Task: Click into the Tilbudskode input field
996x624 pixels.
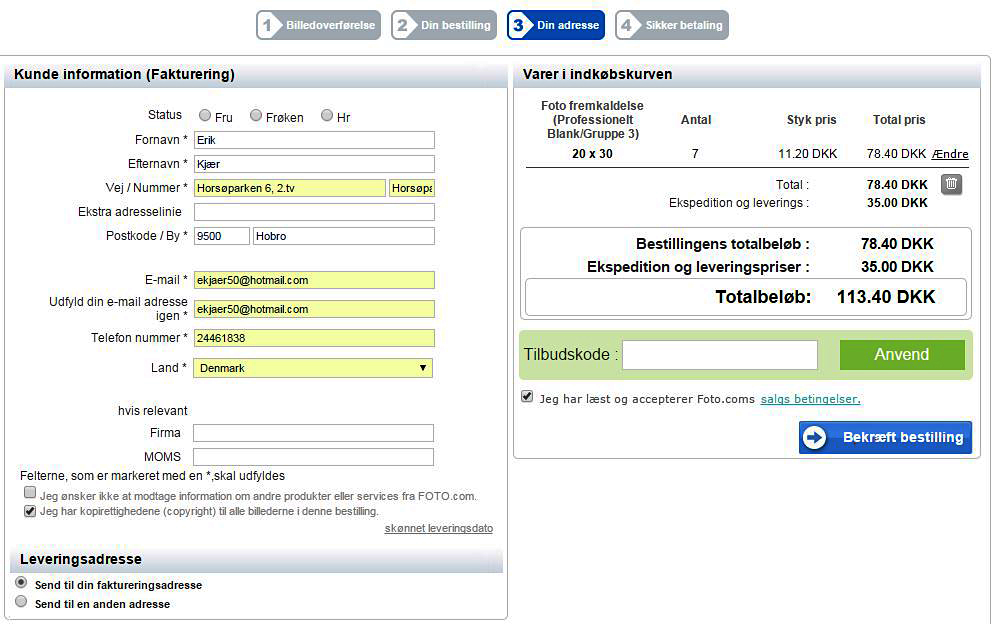Action: click(719, 355)
